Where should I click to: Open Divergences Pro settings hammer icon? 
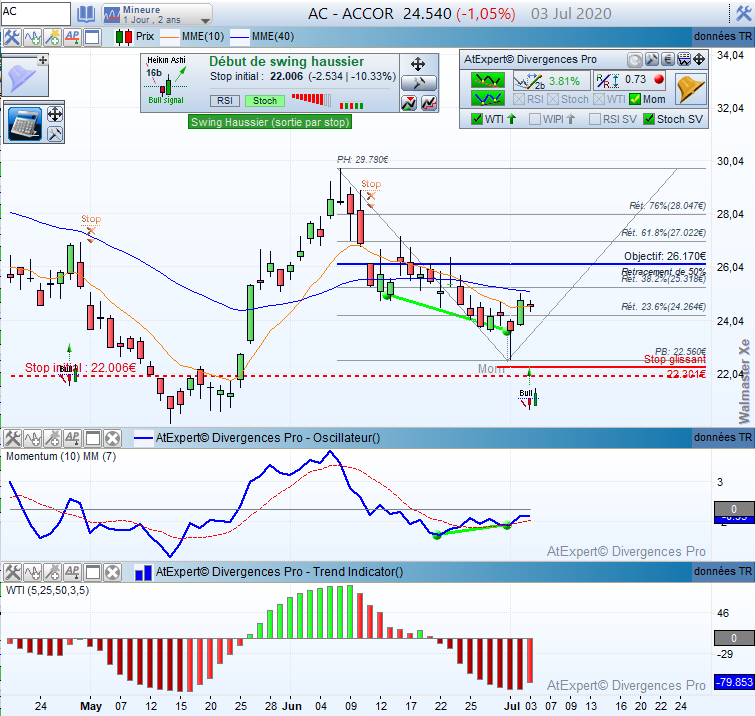tap(651, 59)
